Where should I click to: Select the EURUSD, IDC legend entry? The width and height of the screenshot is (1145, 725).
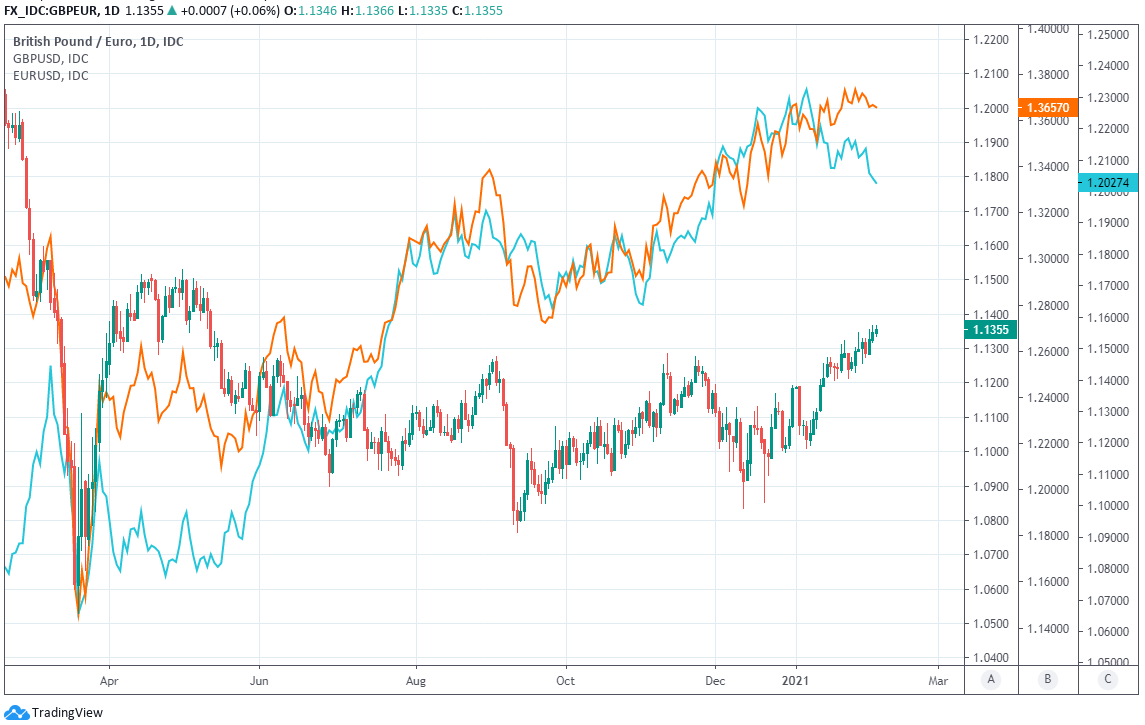(x=50, y=76)
